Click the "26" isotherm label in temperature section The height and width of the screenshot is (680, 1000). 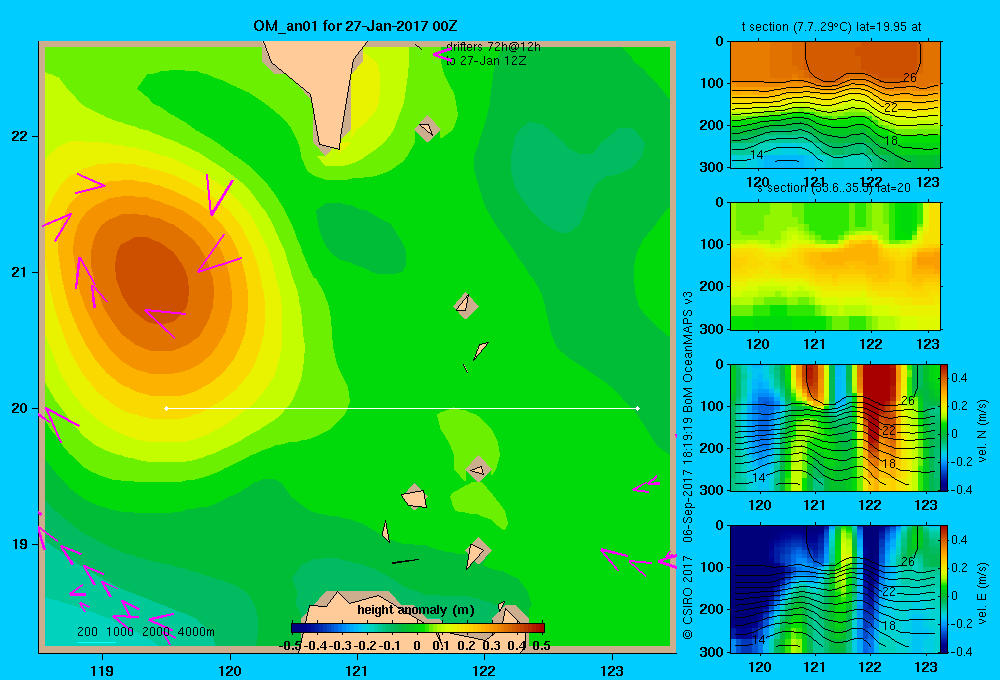coord(909,77)
